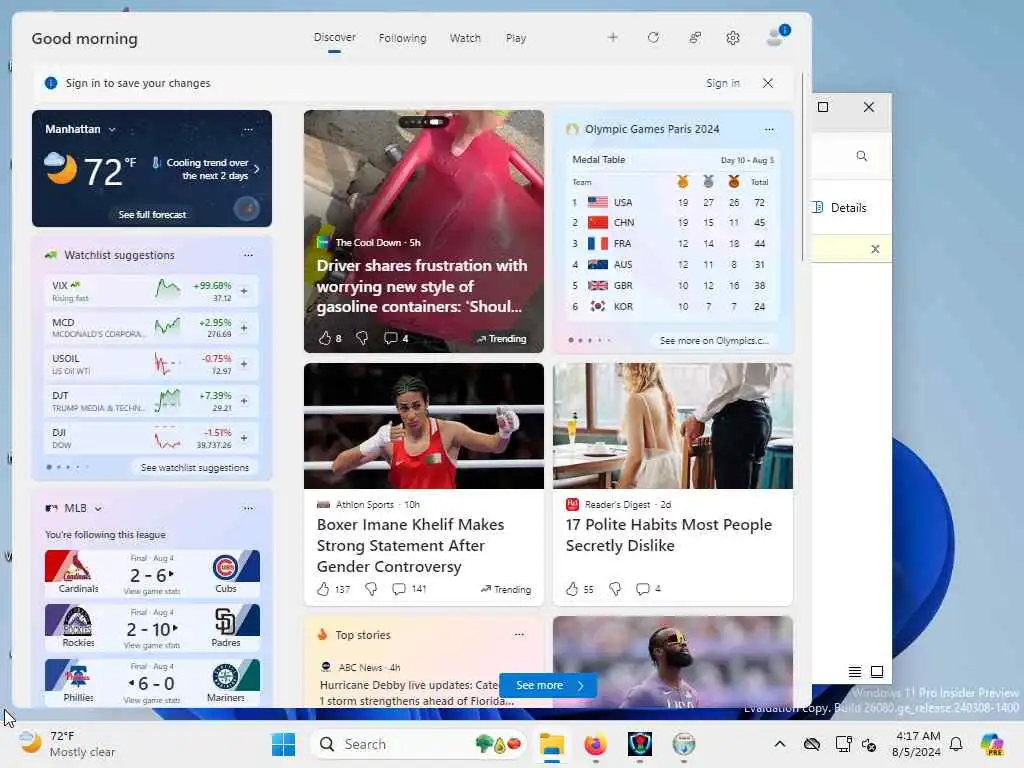Open the 17 Polite Habits article image

(x=673, y=426)
